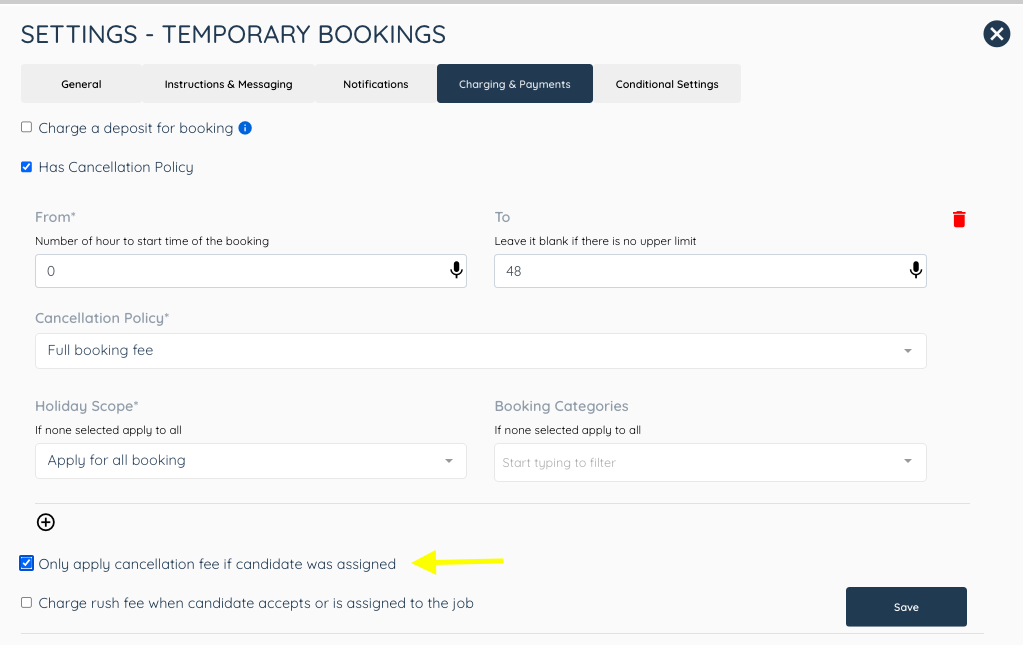This screenshot has height=645, width=1023.
Task: Click the blue info icon beside deposit
Action: (x=245, y=128)
